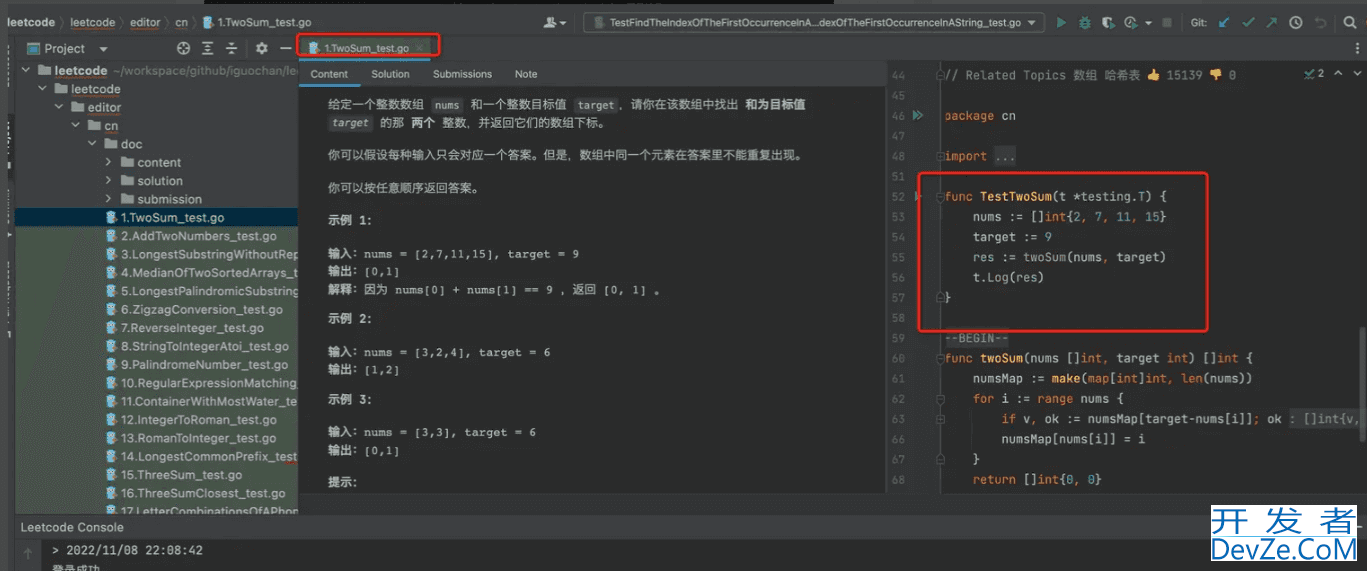Open 7.ReverseInteger_test.go file
The image size is (1367, 571).
pyautogui.click(x=192, y=327)
